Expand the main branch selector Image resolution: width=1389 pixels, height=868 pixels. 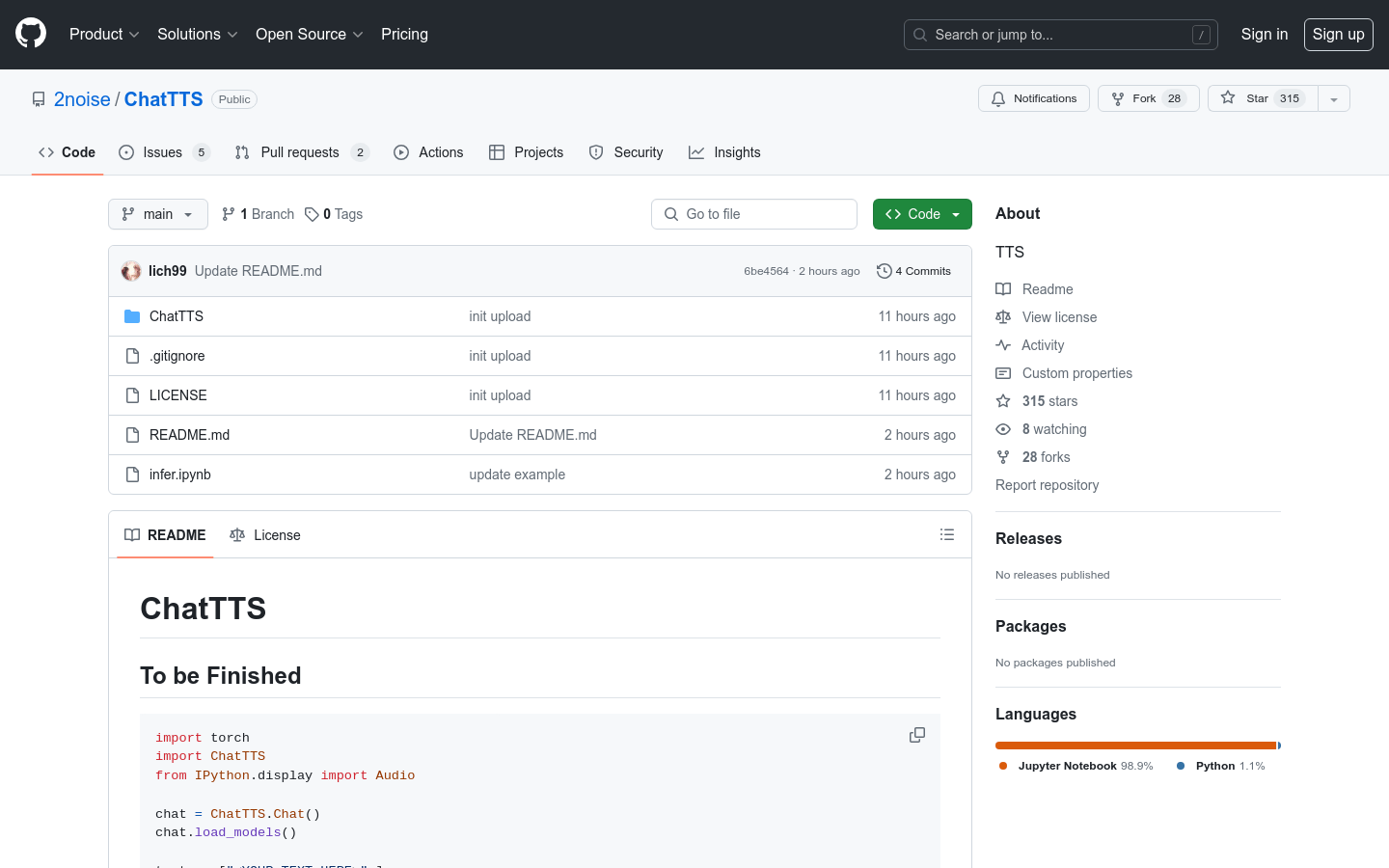tap(158, 214)
